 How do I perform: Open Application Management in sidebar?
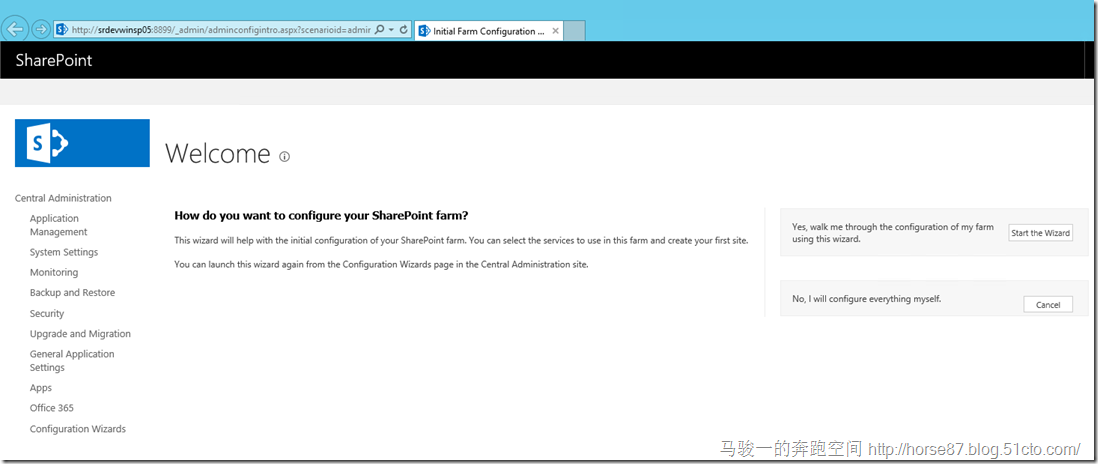59,225
